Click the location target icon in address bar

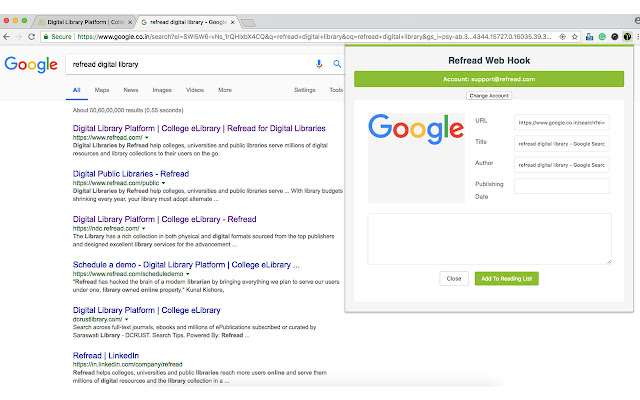(x=562, y=37)
